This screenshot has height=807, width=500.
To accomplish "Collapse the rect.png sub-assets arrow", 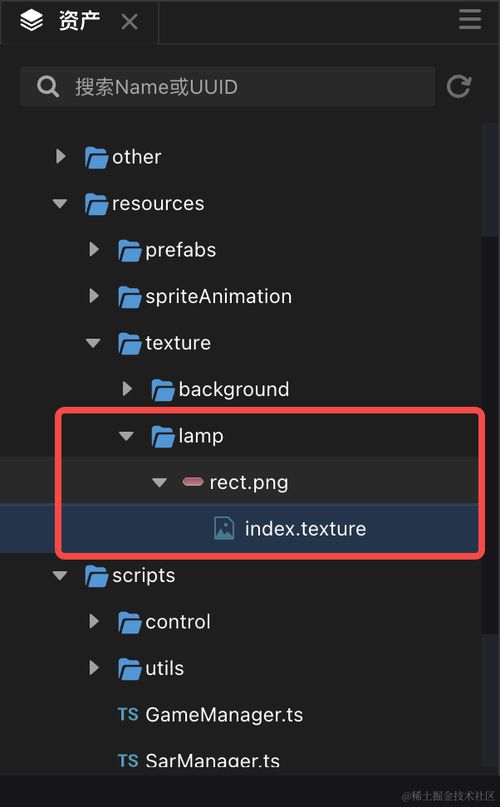I will pyautogui.click(x=160, y=483).
